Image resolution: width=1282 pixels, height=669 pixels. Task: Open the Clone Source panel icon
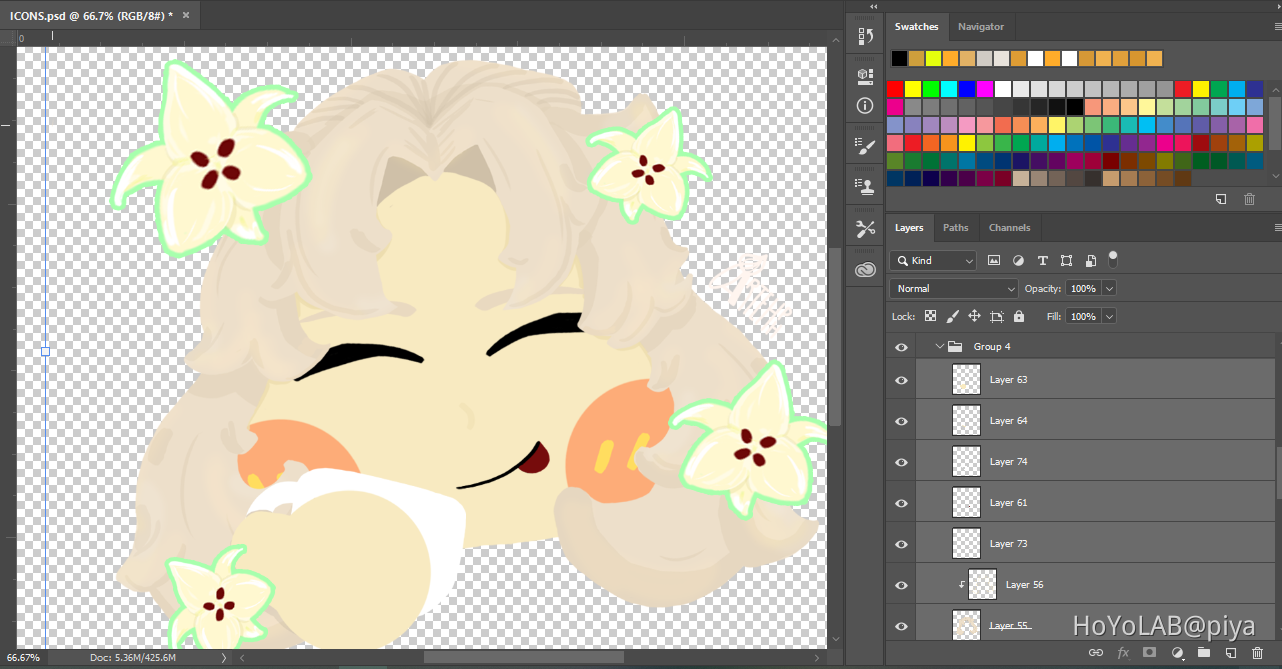[866, 185]
